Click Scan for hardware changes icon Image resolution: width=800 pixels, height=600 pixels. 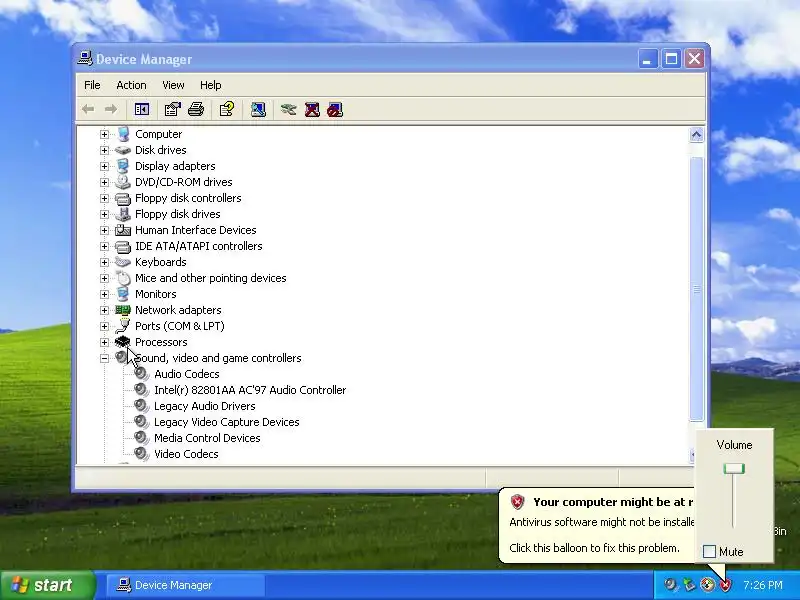tap(258, 109)
